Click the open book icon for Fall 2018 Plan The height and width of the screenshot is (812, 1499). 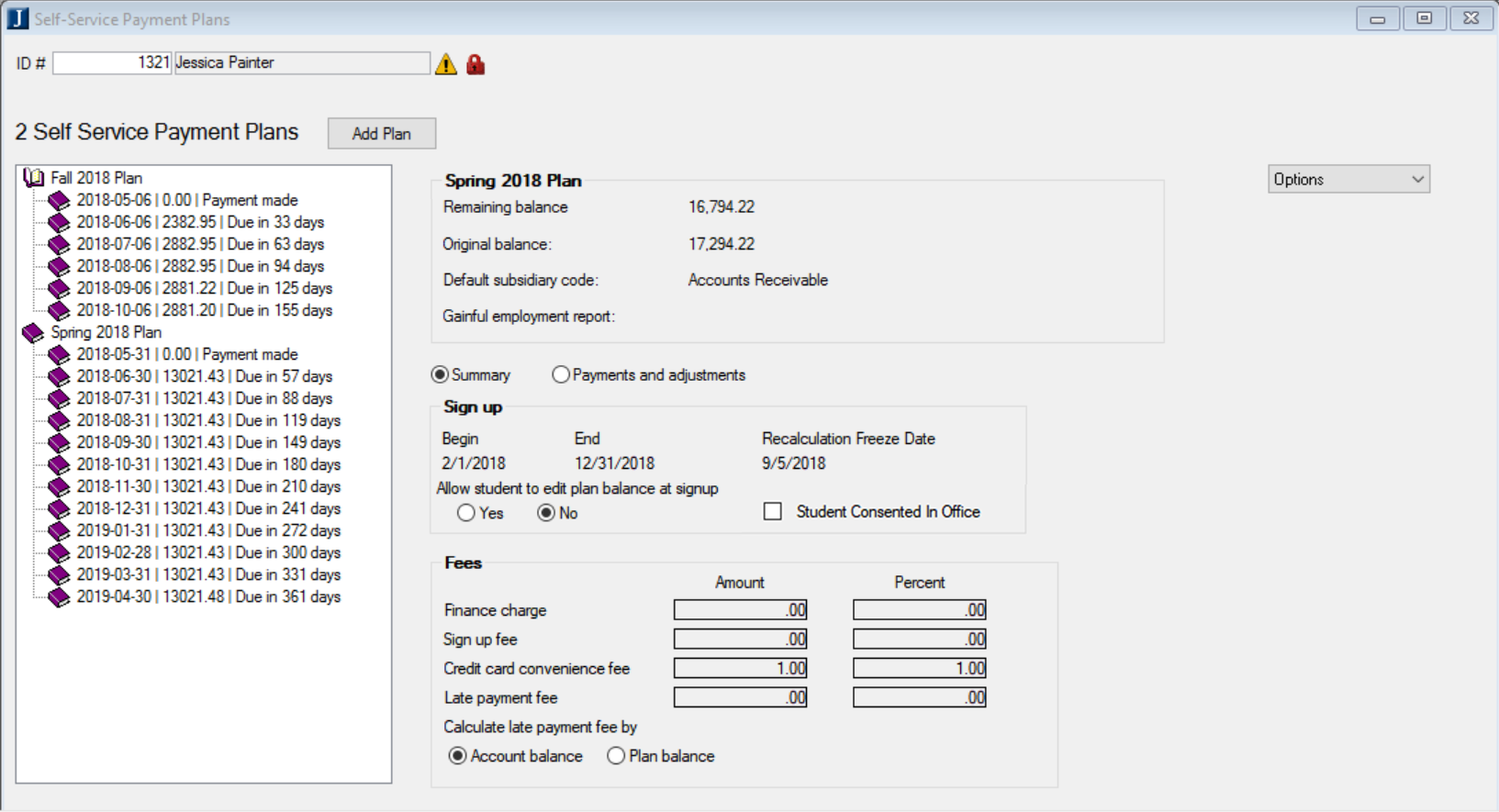coord(34,178)
